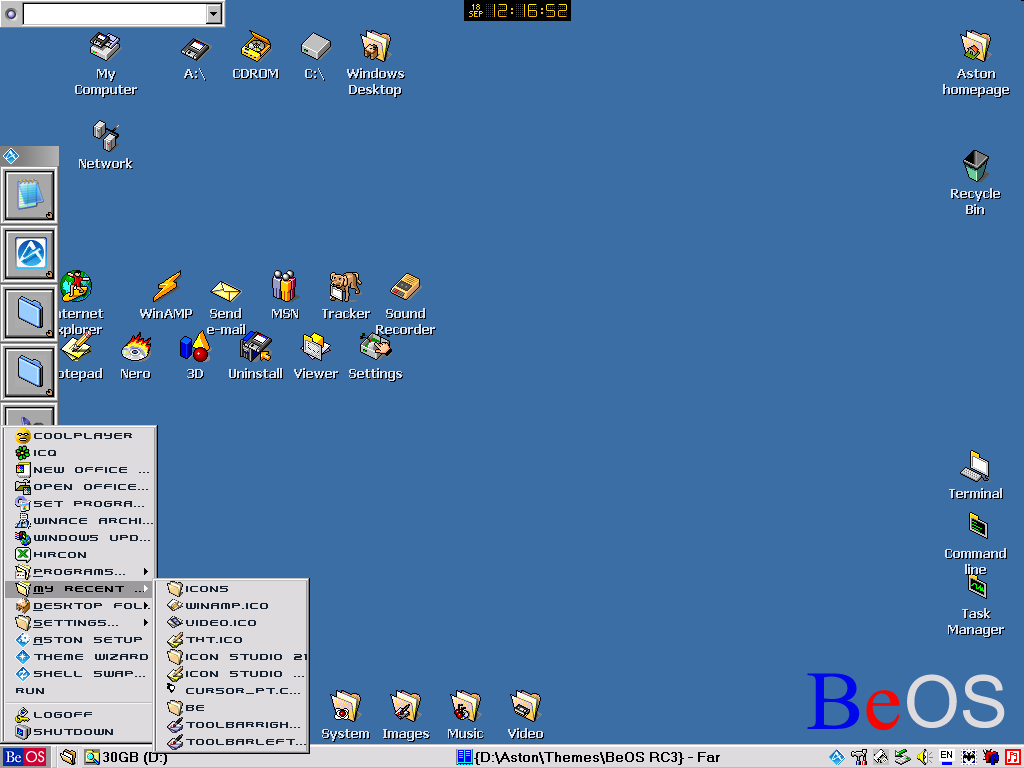
Task: Click the notepad button on side panel
Action: click(x=30, y=195)
